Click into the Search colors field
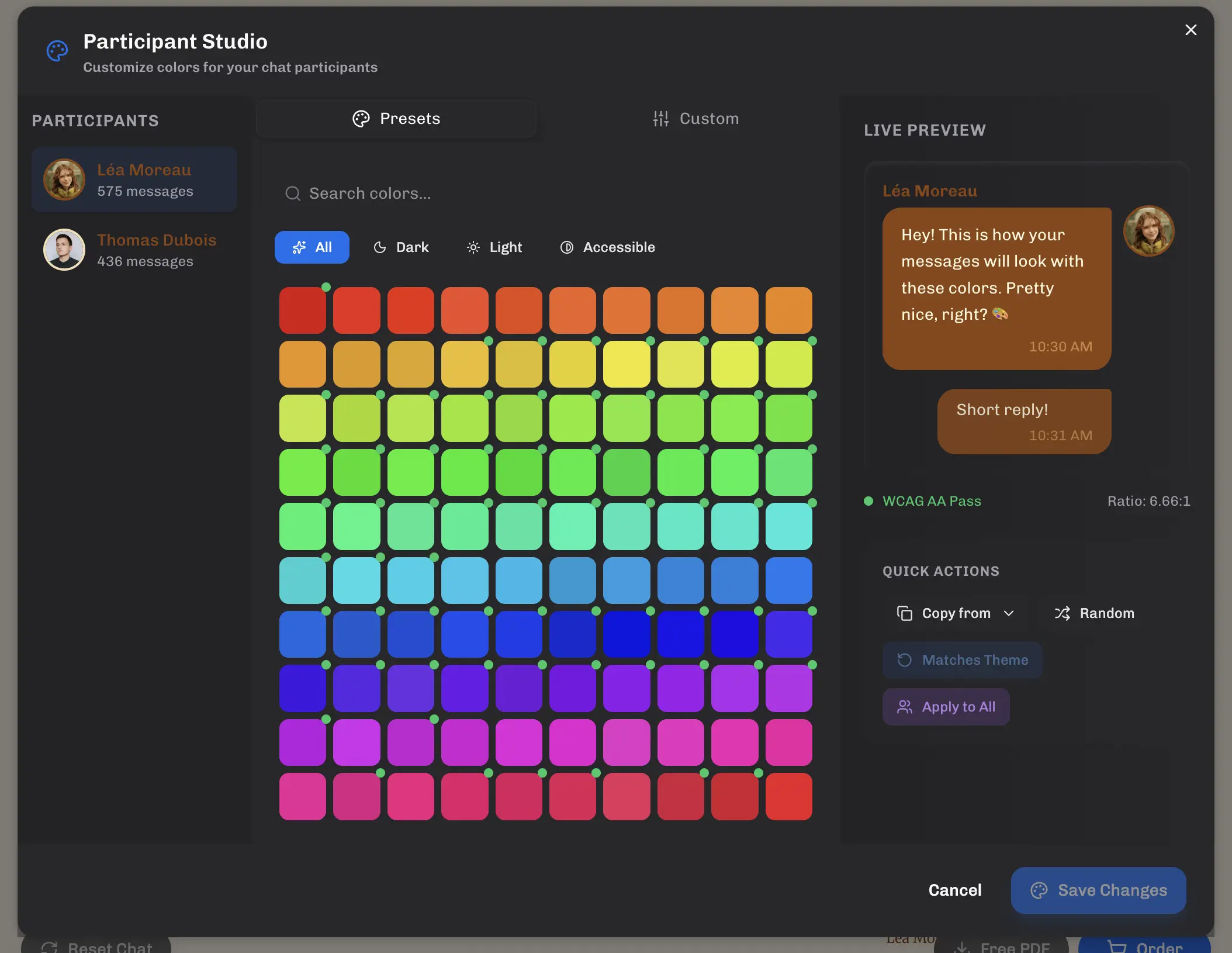1232x953 pixels. point(546,194)
